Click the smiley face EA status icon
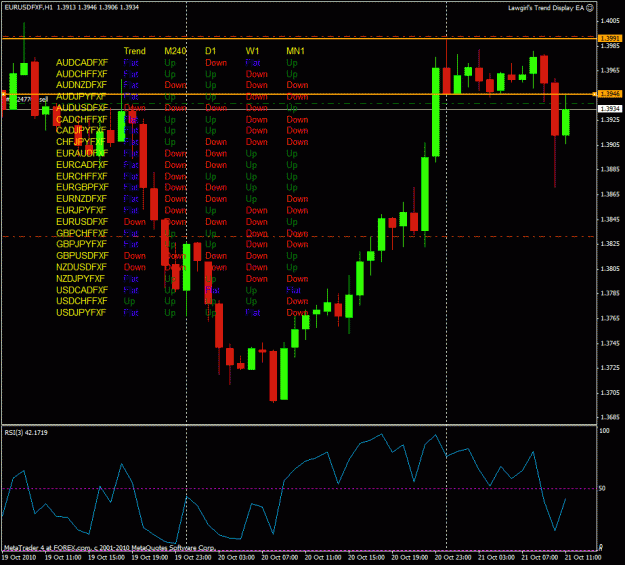The image size is (625, 565). pos(590,8)
